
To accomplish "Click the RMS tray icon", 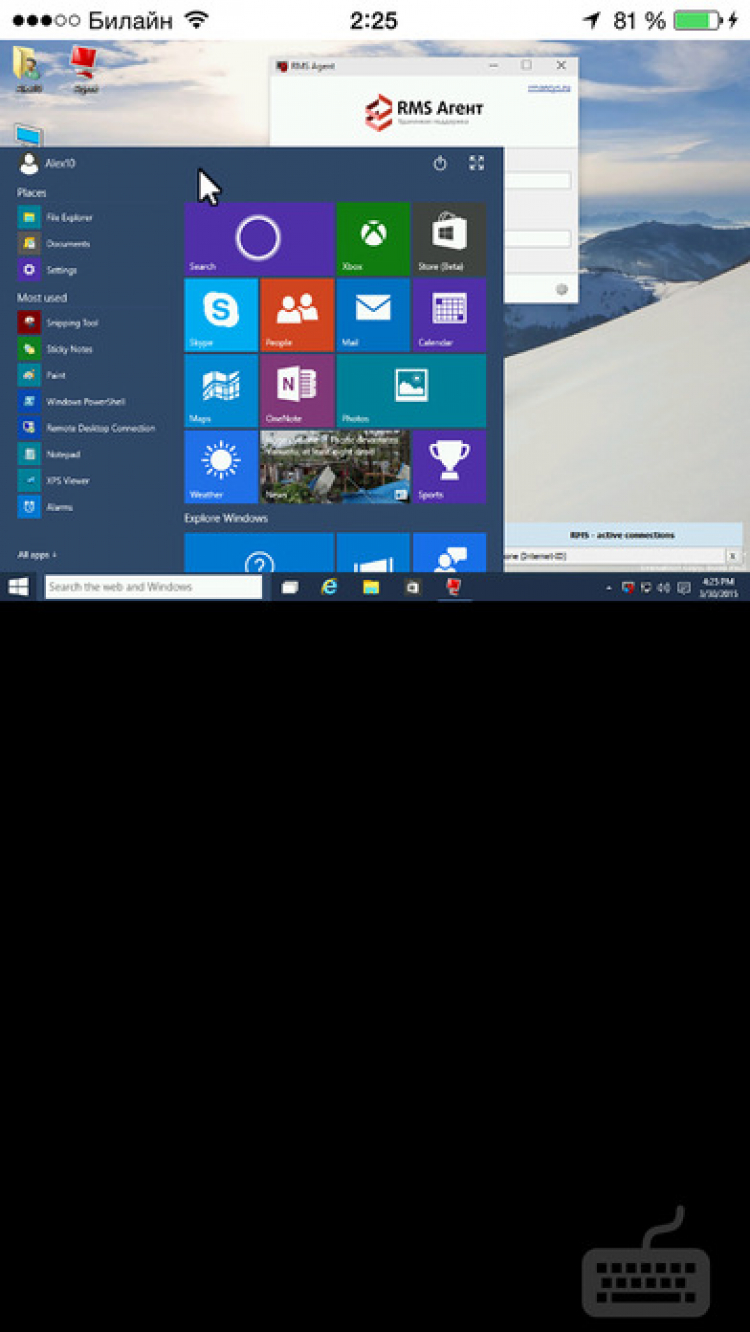I will coord(628,588).
